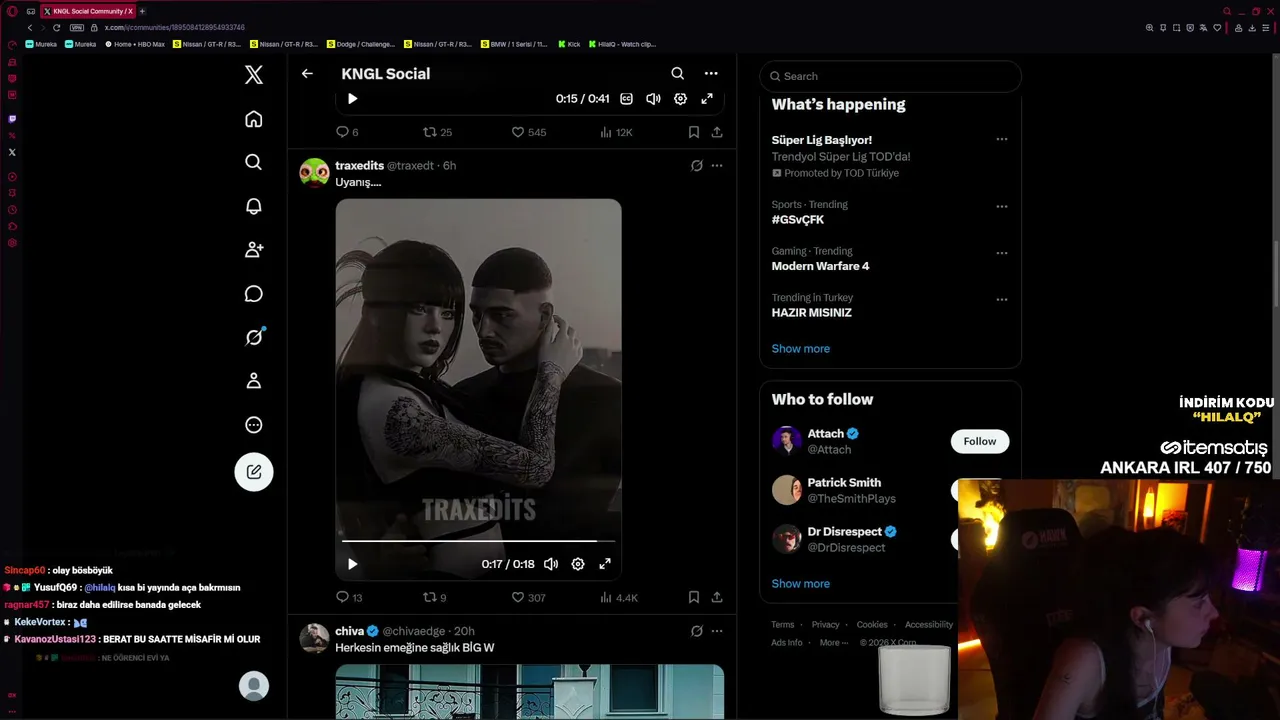Like the traxedits post with 307 likes
This screenshot has width=1280, height=720.
(528, 597)
